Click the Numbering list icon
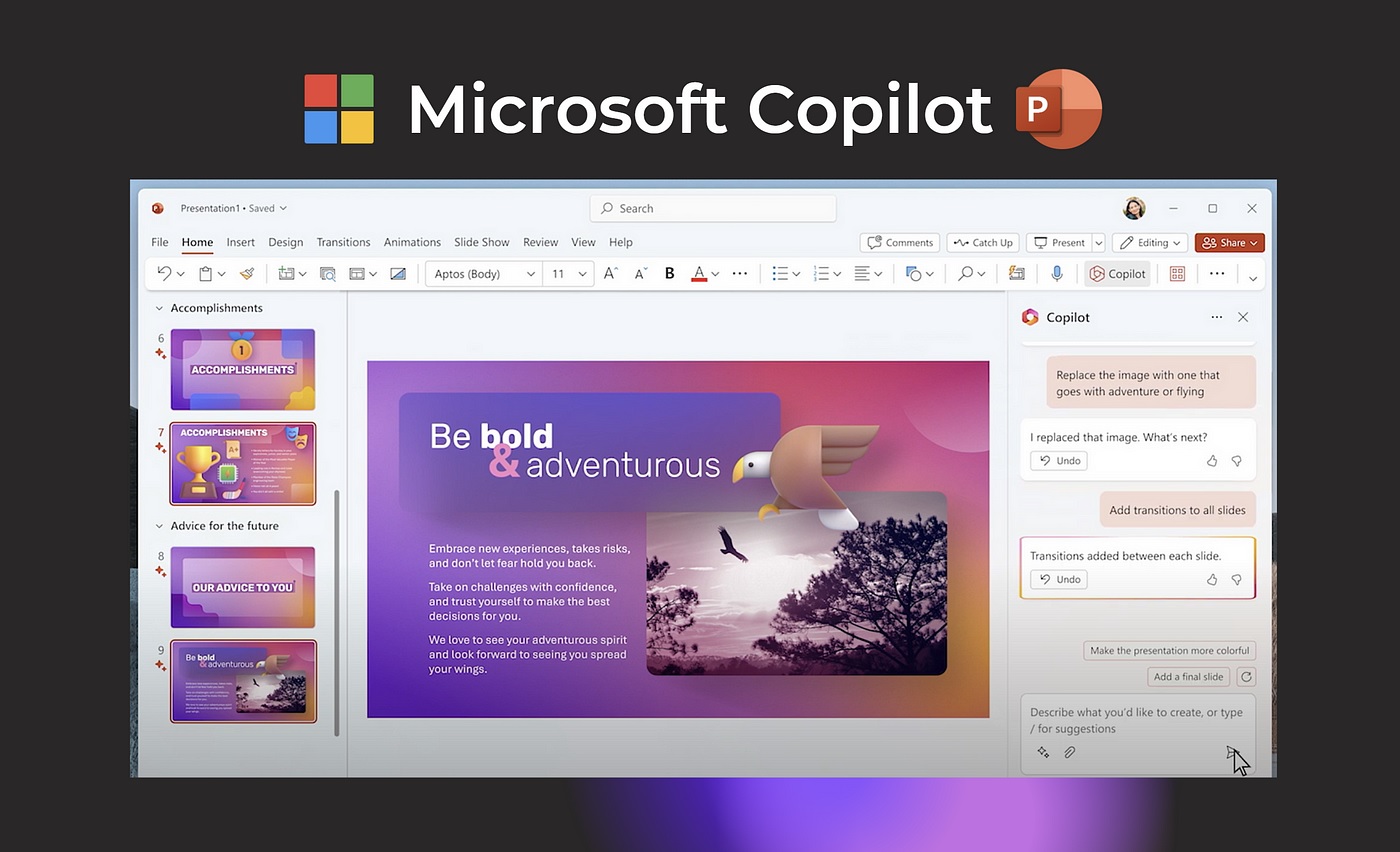This screenshot has width=1400, height=852. (821, 273)
